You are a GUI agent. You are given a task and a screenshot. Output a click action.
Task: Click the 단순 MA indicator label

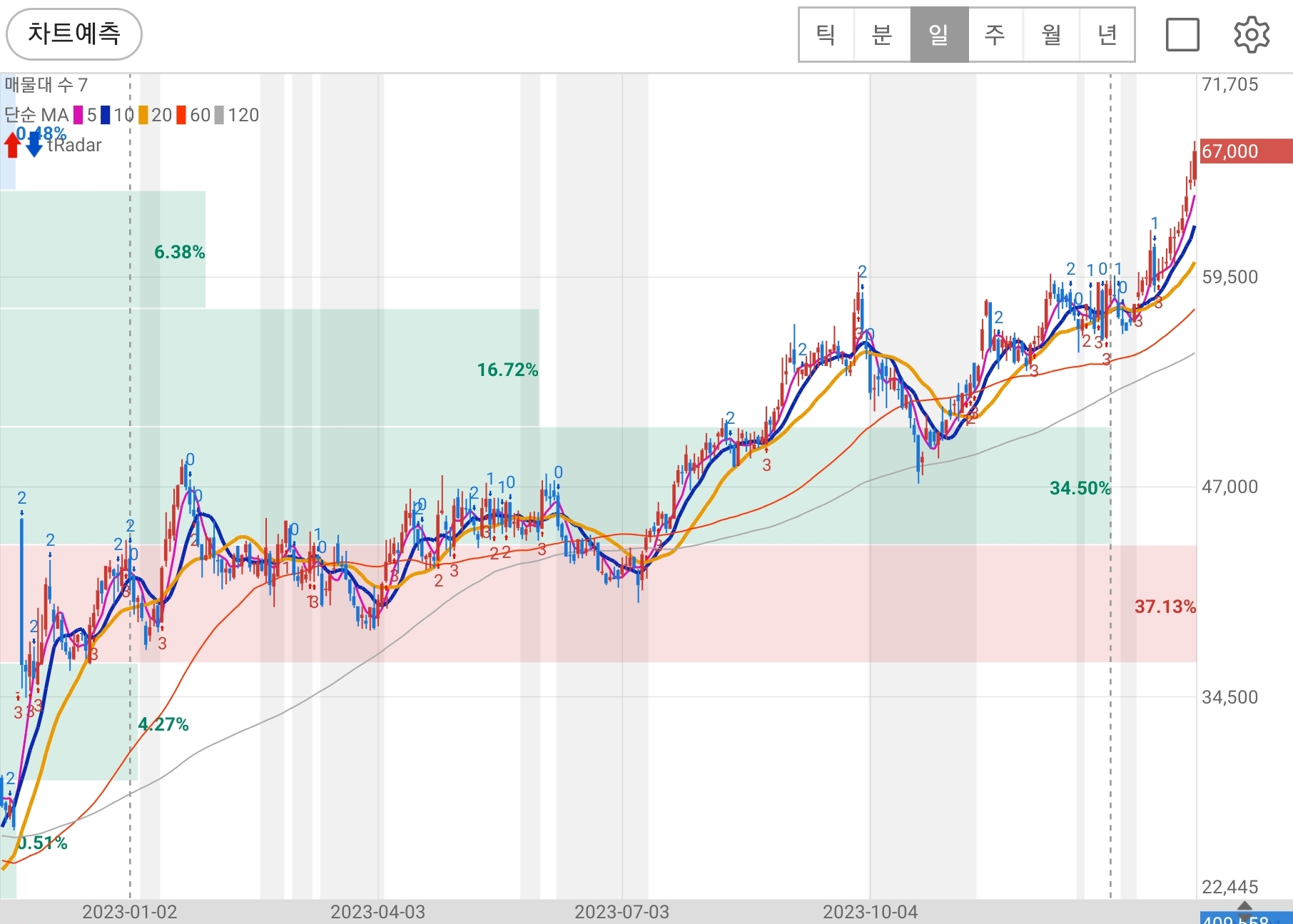(x=36, y=115)
